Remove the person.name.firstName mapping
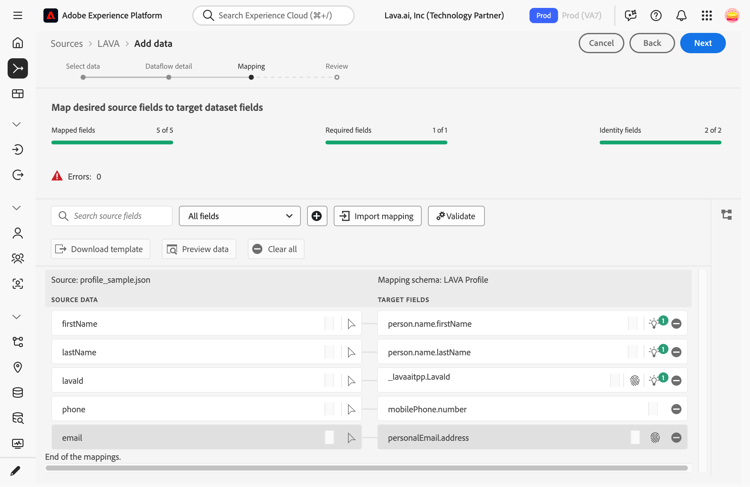The width and height of the screenshot is (750, 487). click(x=676, y=324)
